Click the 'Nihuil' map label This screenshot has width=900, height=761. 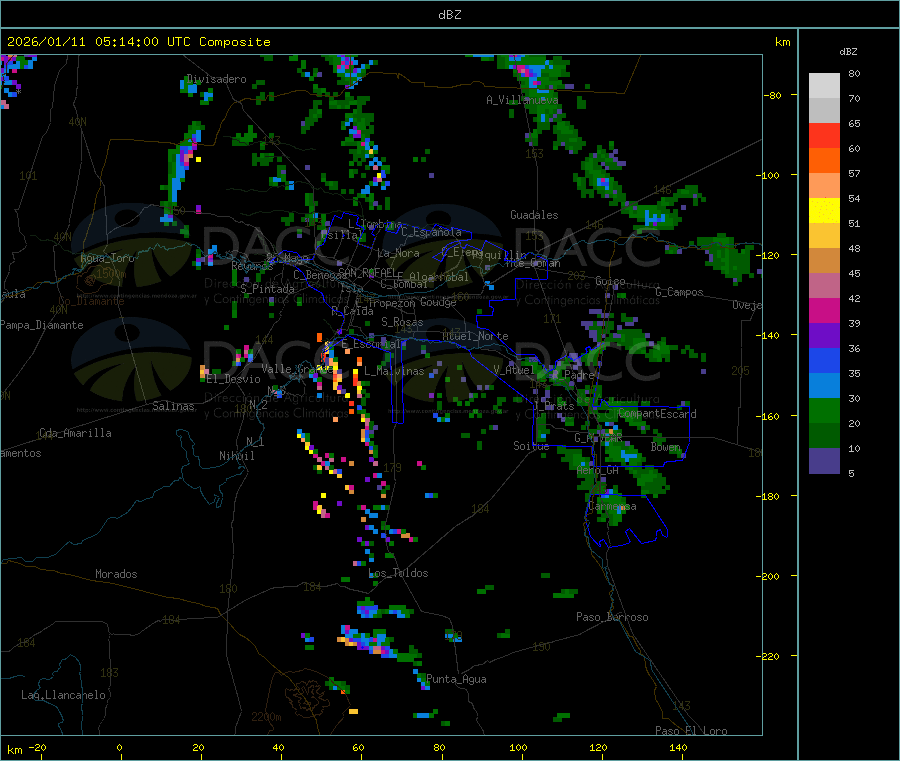[x=237, y=456]
